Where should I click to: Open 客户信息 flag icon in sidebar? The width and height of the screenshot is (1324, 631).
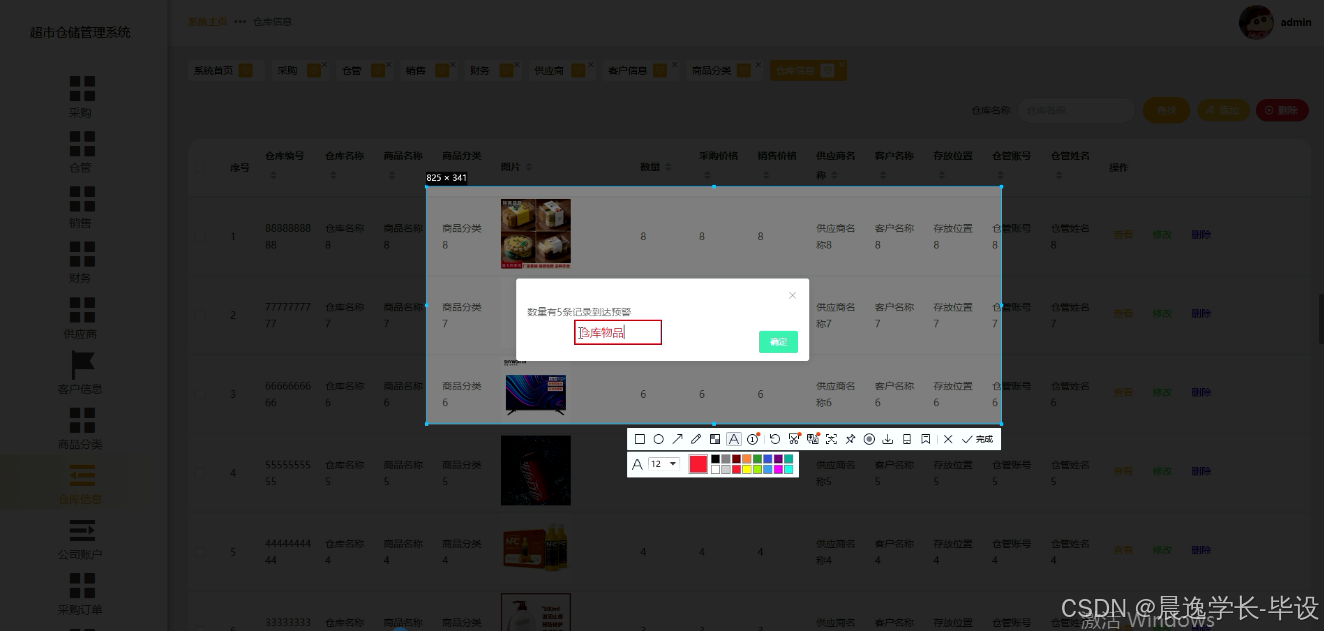click(82, 366)
